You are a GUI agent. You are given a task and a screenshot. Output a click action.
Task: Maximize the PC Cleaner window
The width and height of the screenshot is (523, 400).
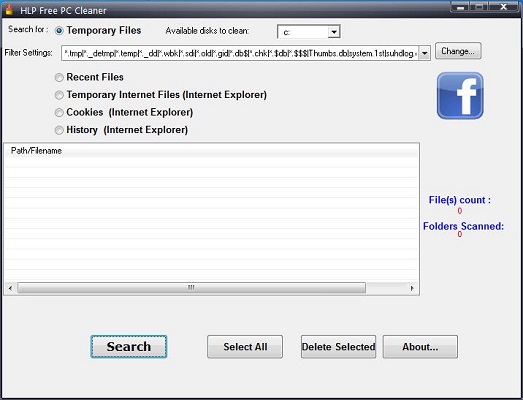pyautogui.click(x=479, y=6)
